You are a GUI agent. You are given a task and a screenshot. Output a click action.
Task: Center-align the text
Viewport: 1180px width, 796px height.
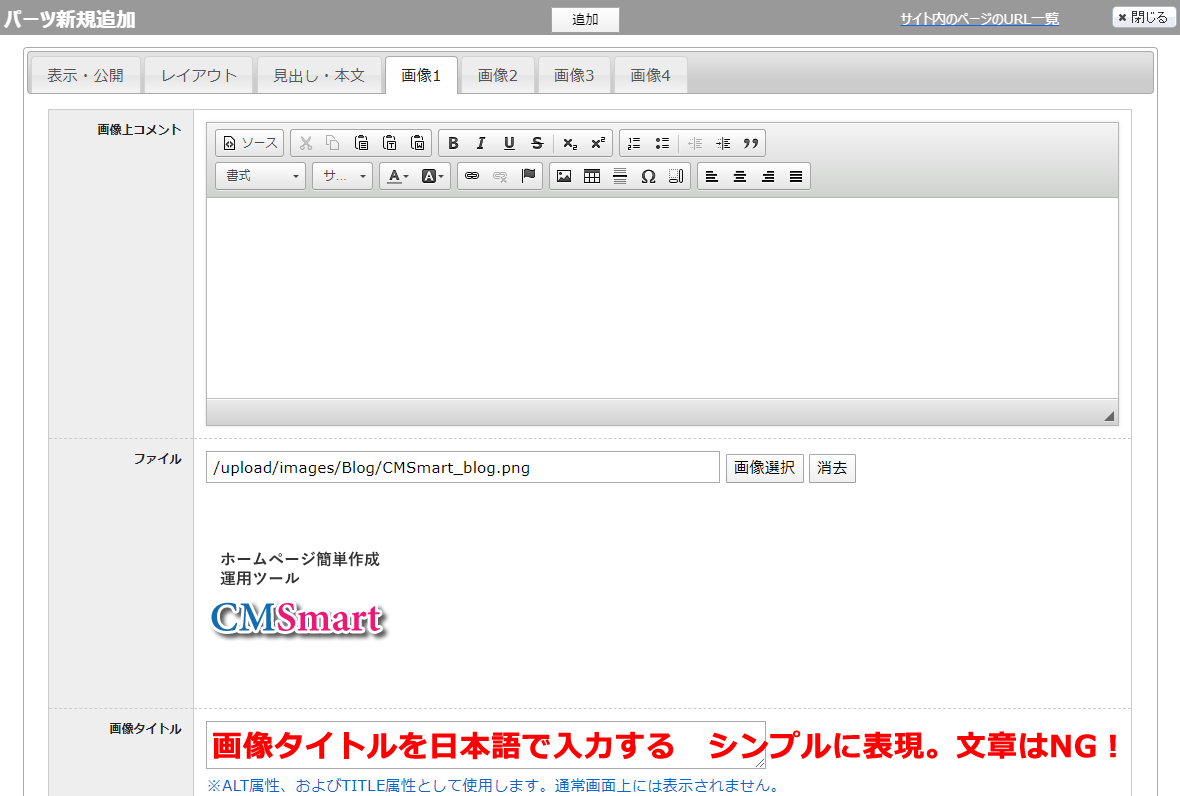tap(740, 176)
